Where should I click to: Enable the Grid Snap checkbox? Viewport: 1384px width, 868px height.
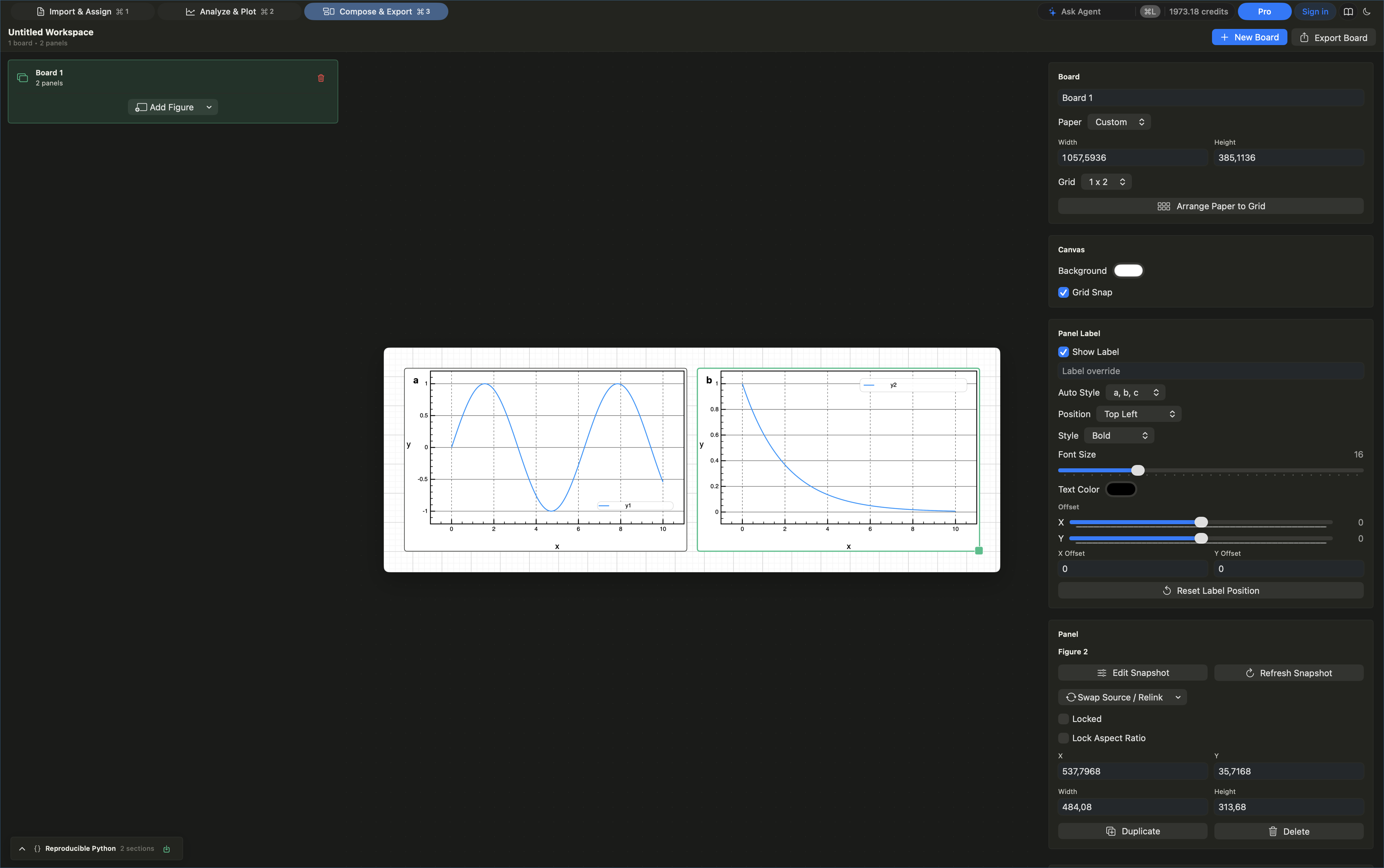[1064, 292]
